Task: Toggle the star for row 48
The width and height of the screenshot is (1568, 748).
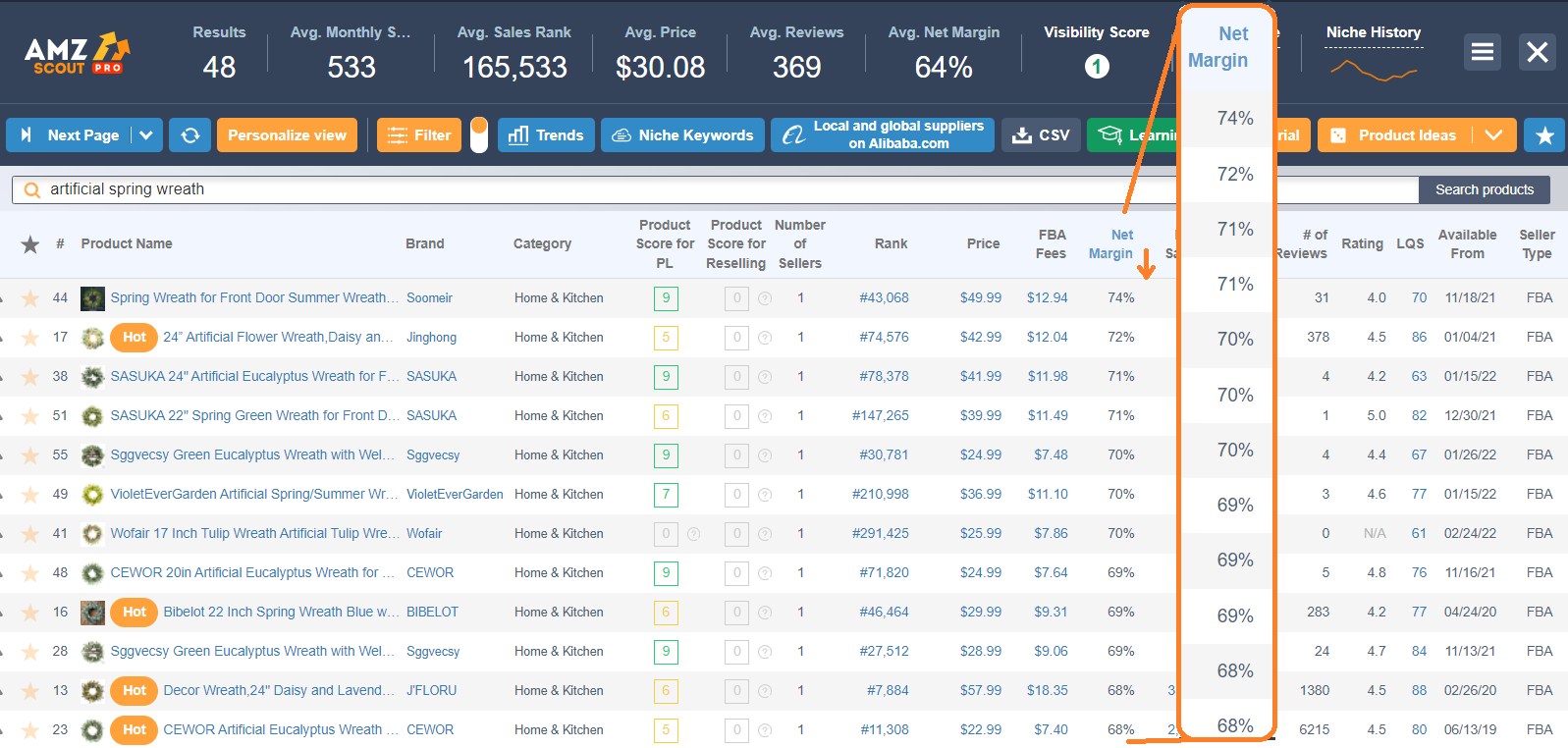Action: pyautogui.click(x=30, y=573)
